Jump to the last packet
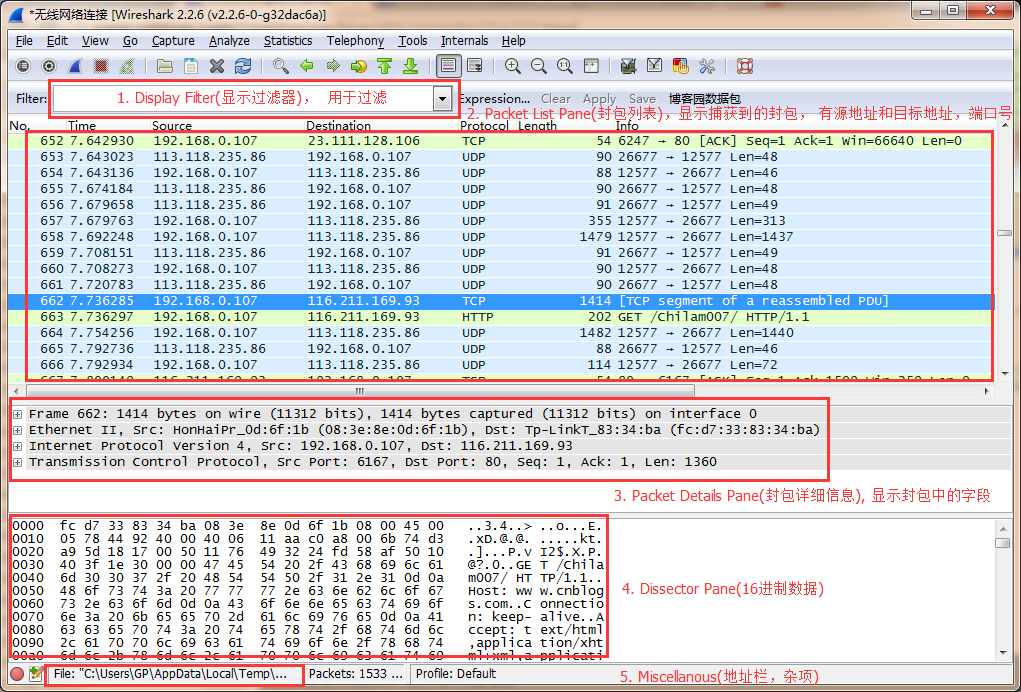The width and height of the screenshot is (1021, 692). [x=411, y=66]
